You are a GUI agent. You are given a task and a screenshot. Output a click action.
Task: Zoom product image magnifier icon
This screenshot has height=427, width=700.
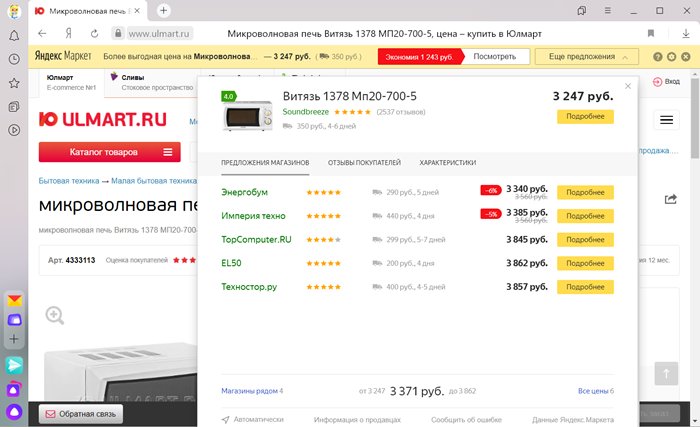(x=55, y=315)
